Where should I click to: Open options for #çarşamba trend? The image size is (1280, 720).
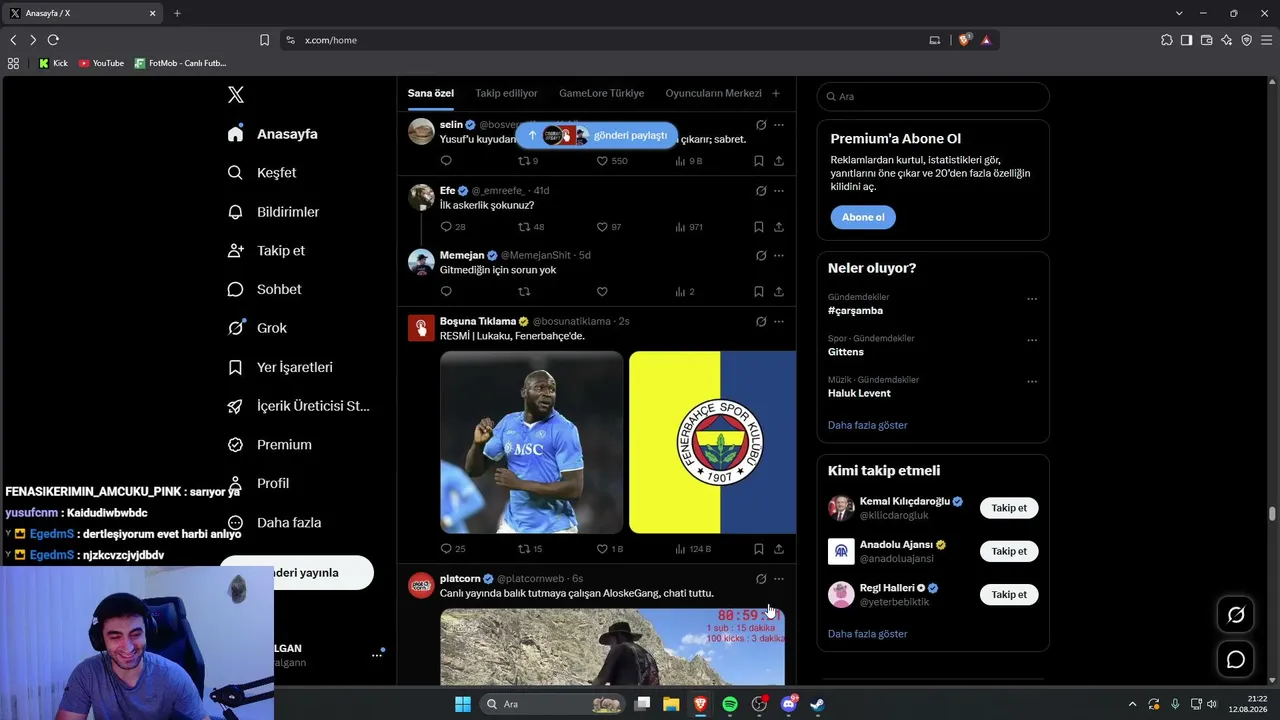pyautogui.click(x=1032, y=299)
